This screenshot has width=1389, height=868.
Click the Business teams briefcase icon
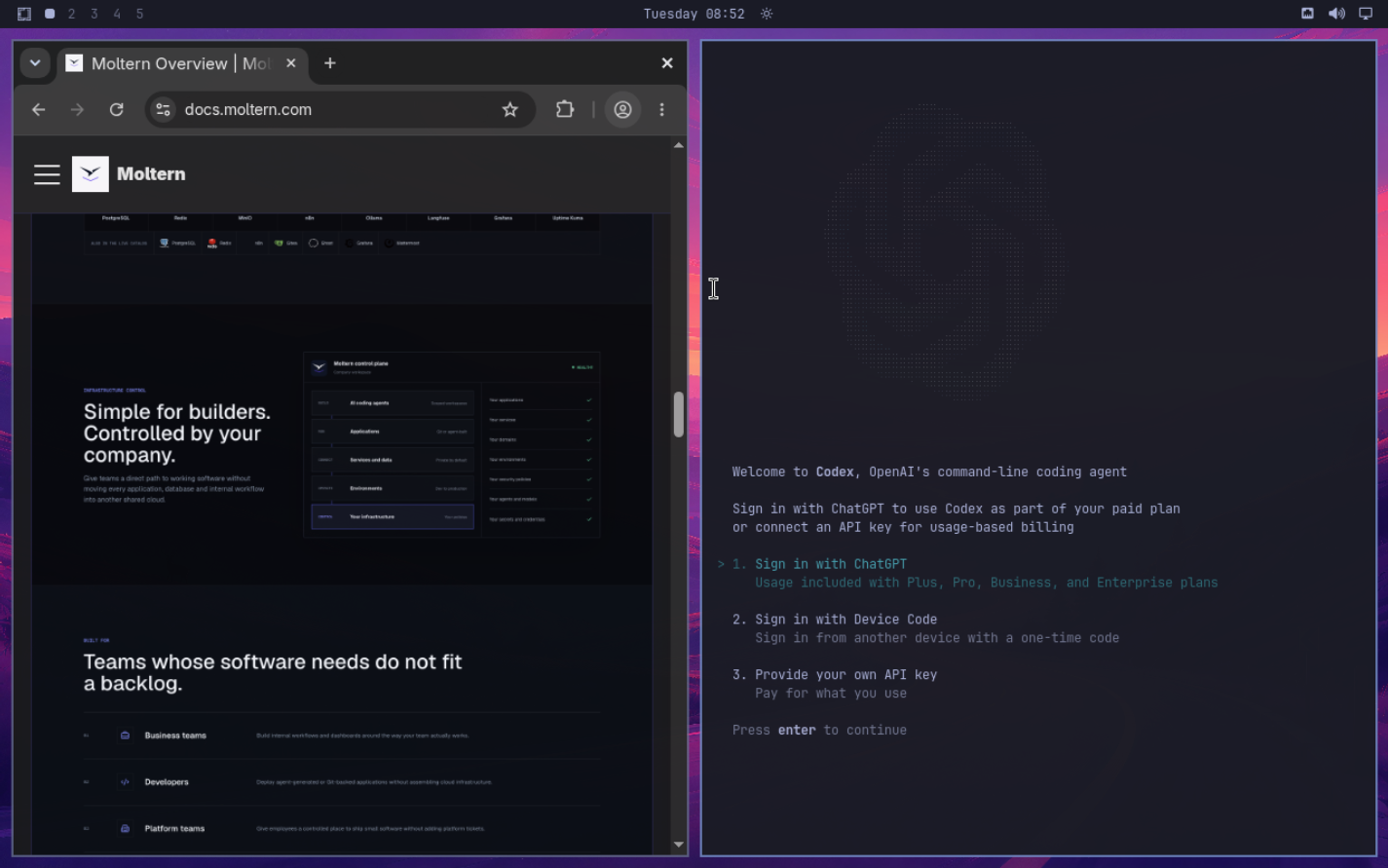coord(125,736)
